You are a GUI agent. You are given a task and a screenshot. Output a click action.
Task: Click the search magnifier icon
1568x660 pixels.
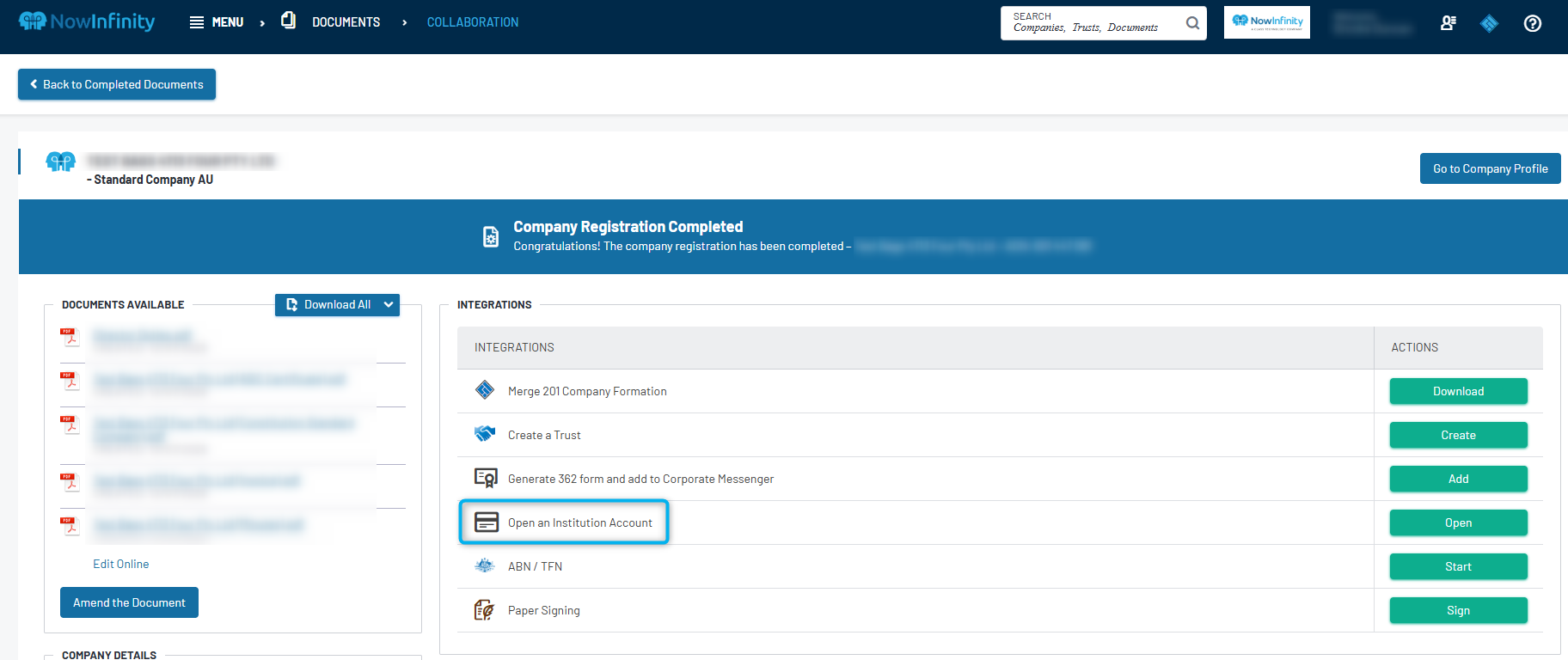tap(1192, 23)
